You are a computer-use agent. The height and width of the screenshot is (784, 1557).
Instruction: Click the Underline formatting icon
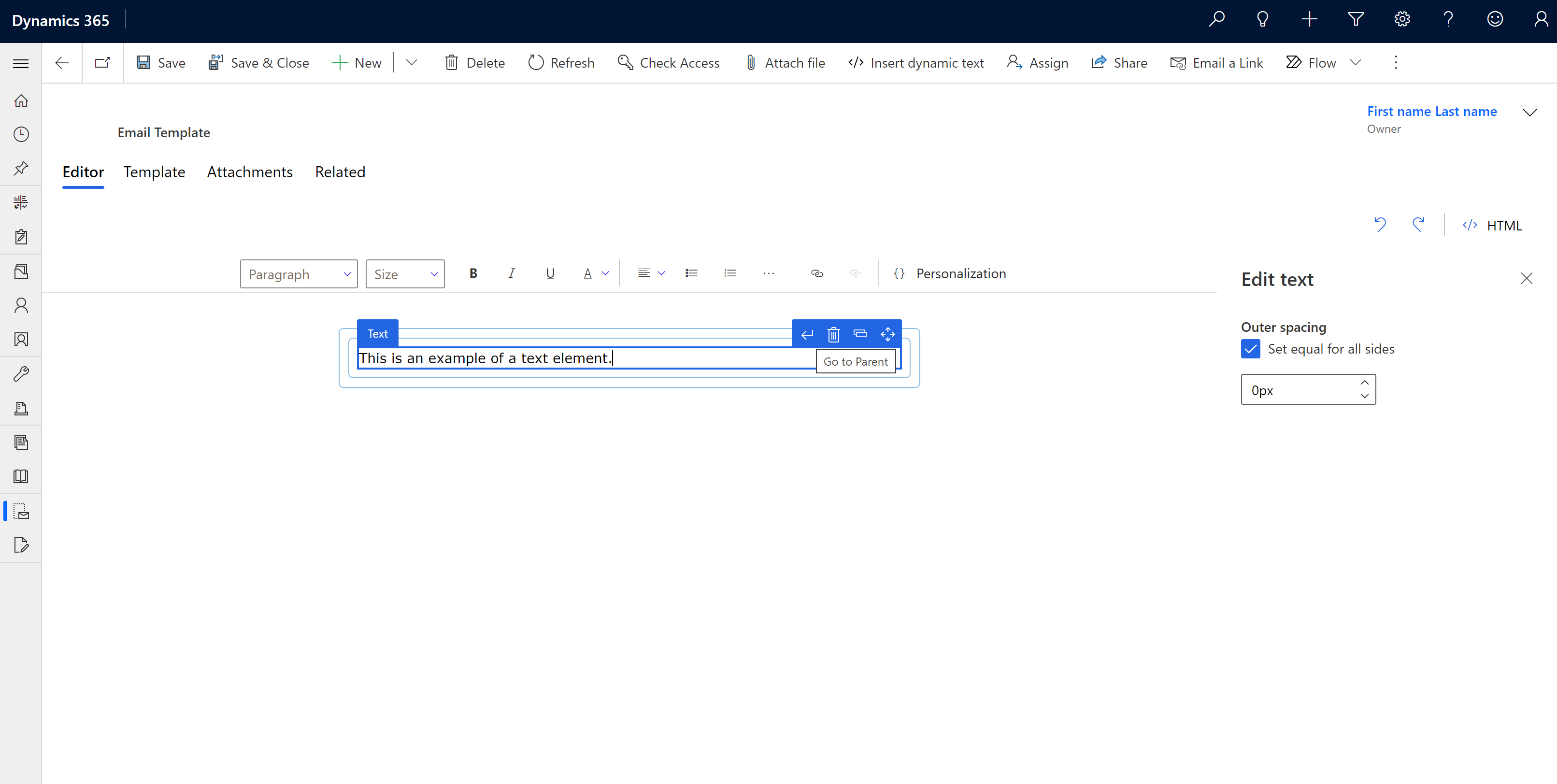[550, 273]
